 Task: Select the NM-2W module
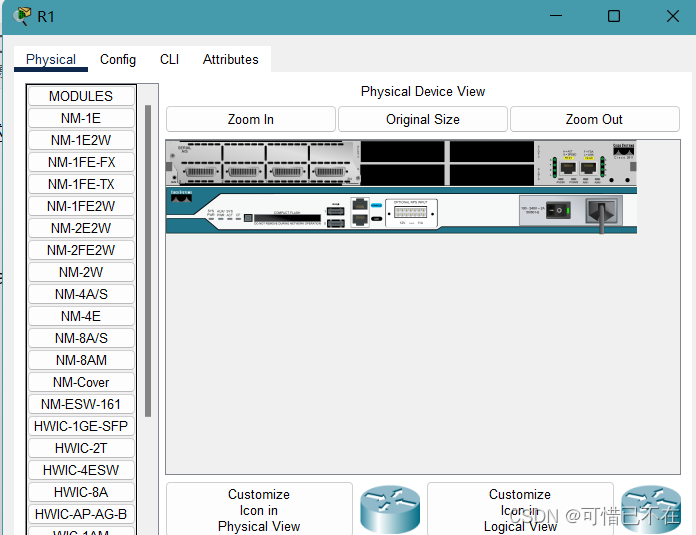(81, 272)
